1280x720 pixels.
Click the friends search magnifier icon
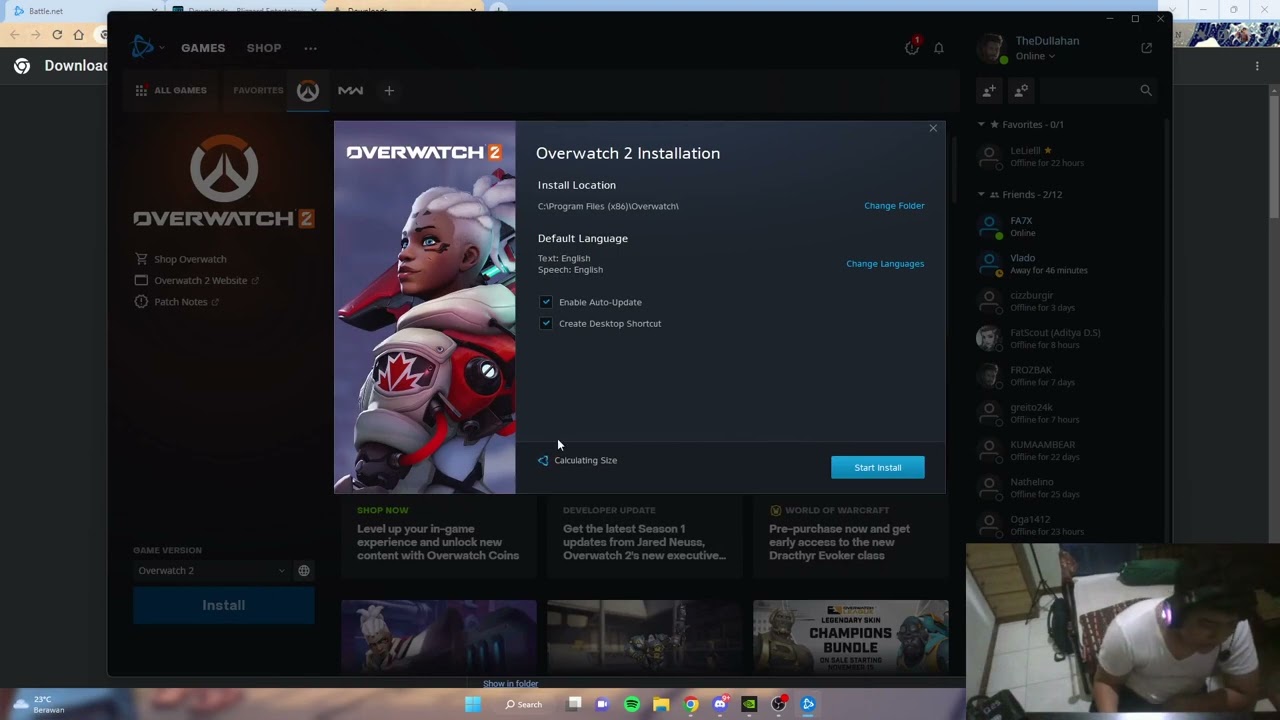(x=1146, y=90)
